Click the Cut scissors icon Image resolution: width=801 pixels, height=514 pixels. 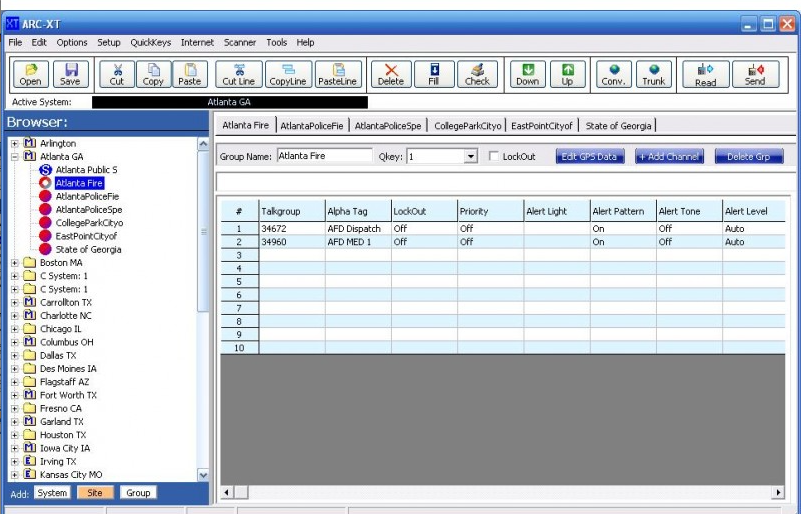point(117,69)
